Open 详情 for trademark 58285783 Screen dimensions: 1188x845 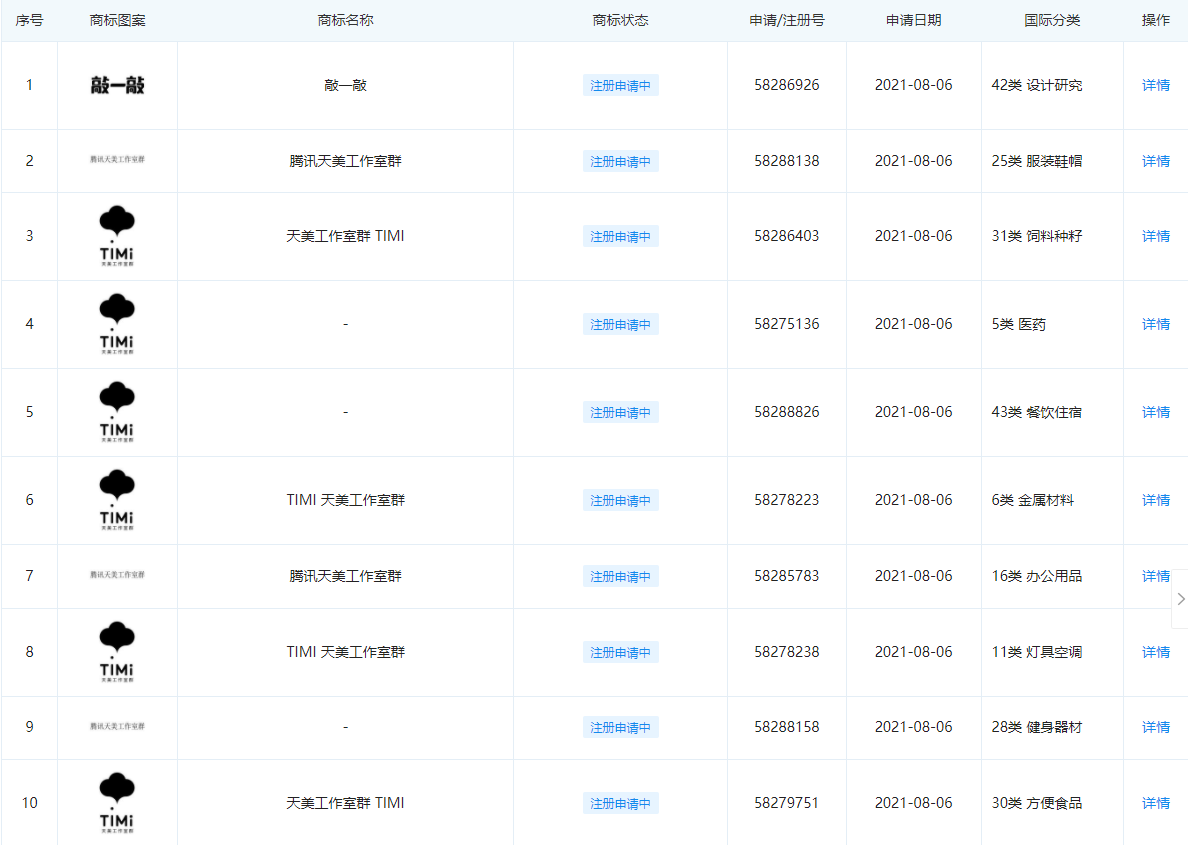click(1155, 576)
